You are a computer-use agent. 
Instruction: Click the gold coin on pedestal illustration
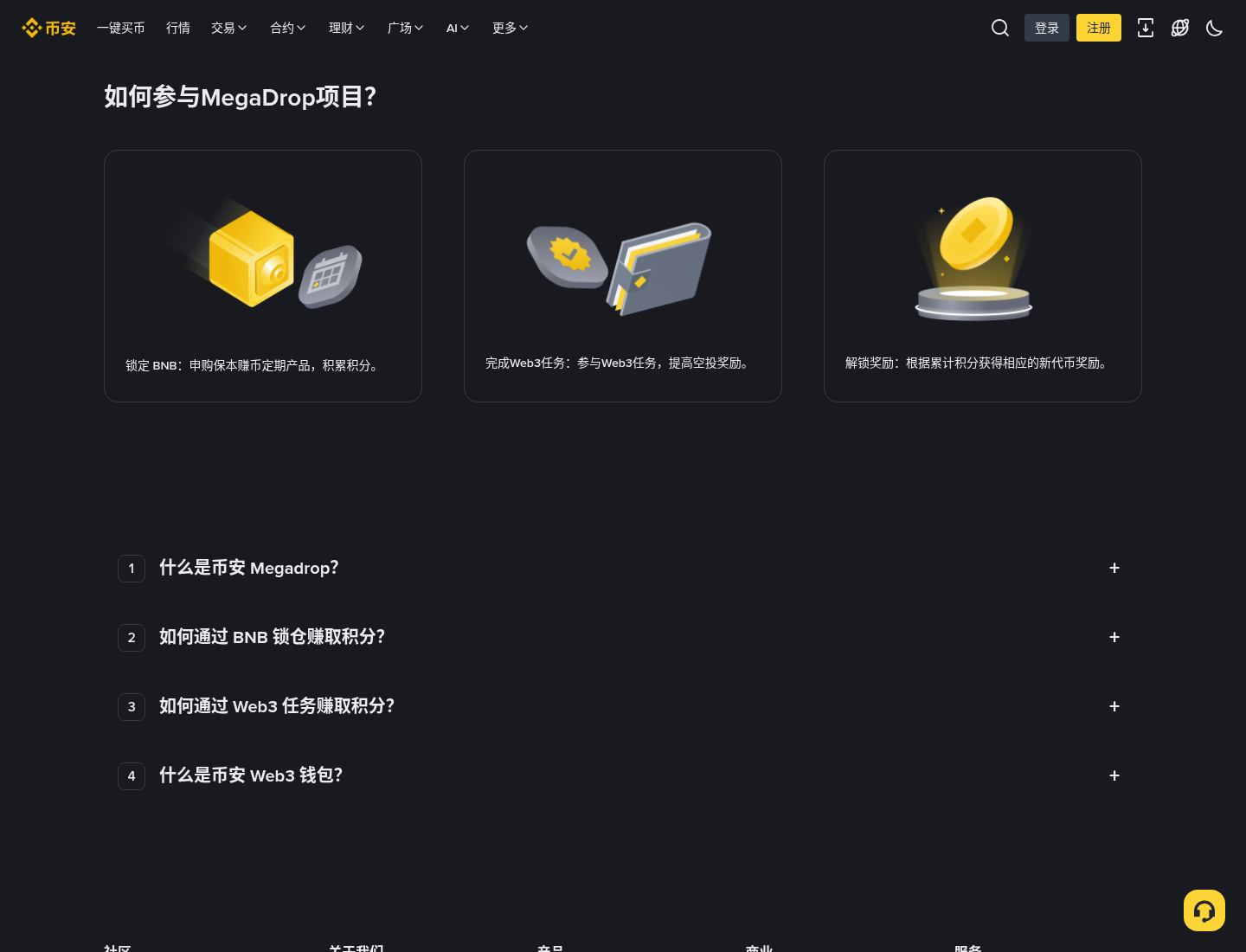pyautogui.click(x=974, y=259)
